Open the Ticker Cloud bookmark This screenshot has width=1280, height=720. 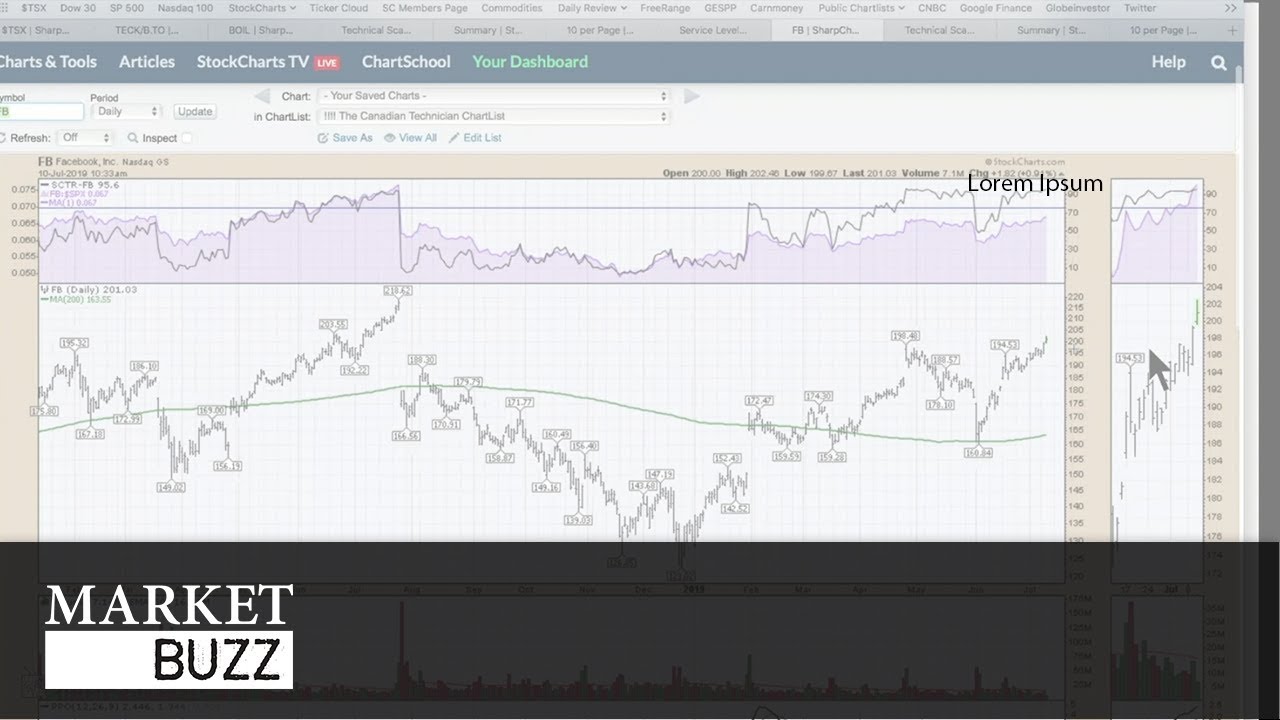pyautogui.click(x=339, y=8)
